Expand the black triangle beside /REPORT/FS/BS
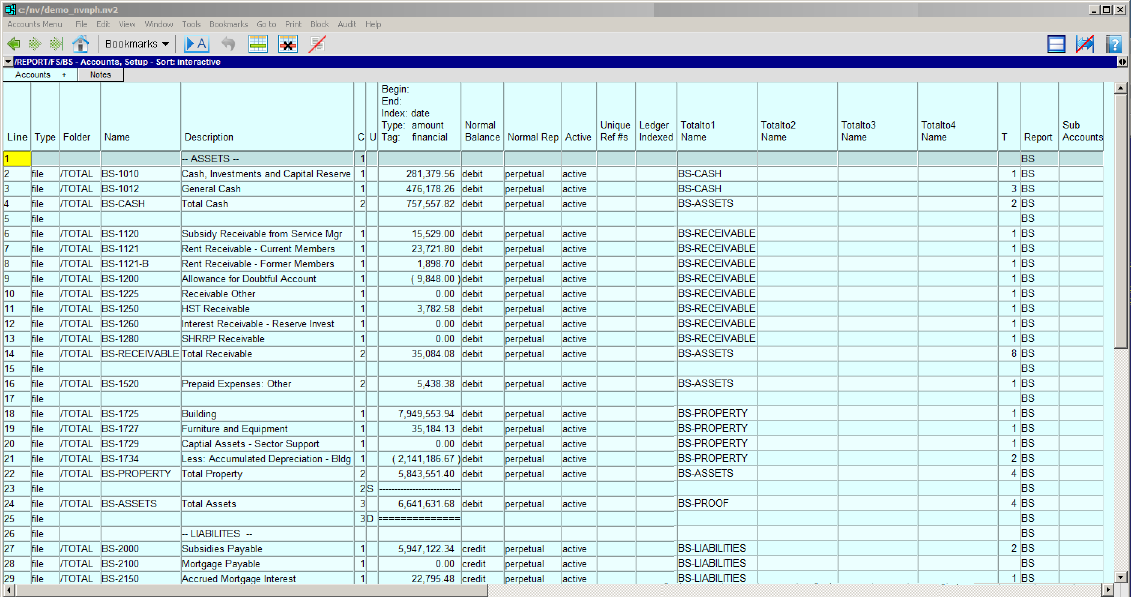 pyautogui.click(x=8, y=62)
